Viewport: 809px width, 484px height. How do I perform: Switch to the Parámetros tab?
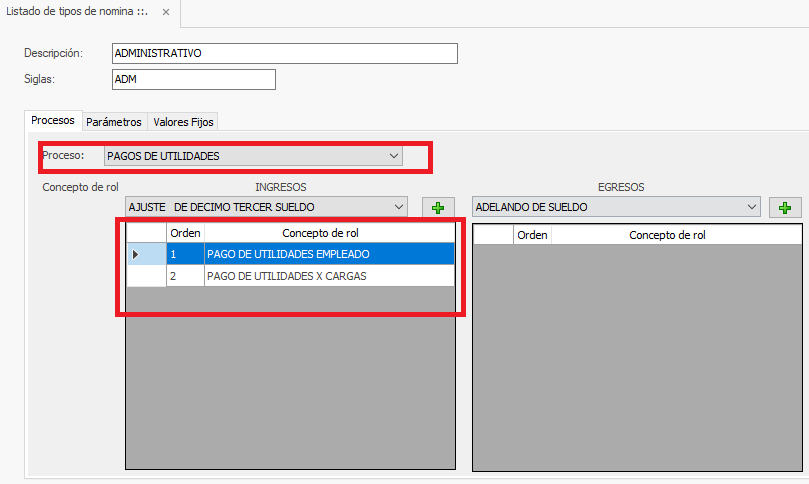click(113, 122)
